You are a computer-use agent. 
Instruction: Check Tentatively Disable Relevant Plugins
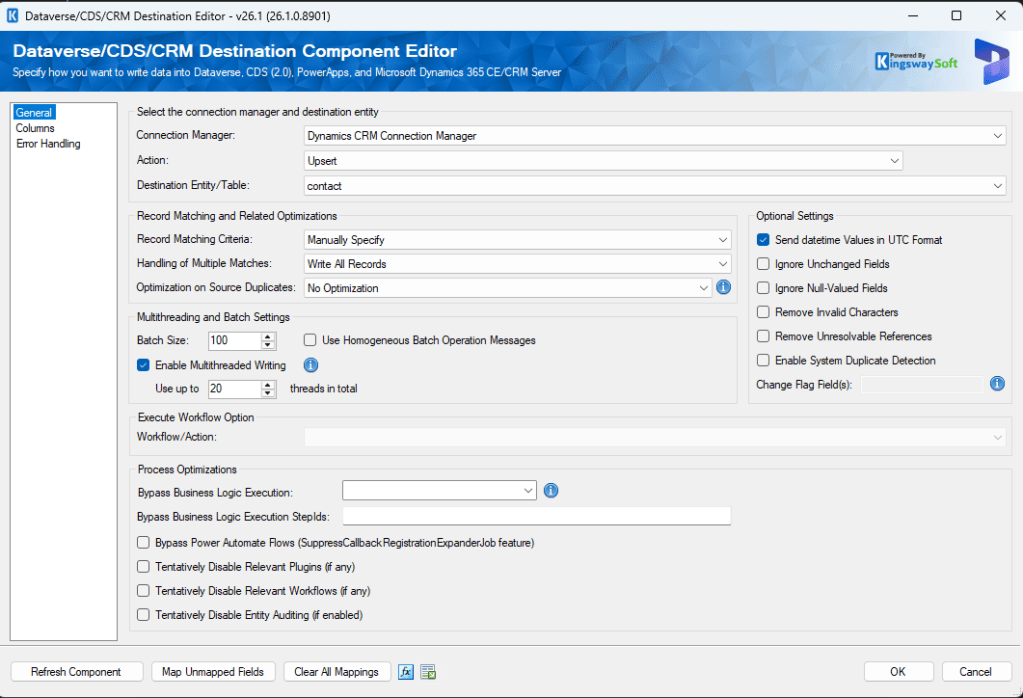tap(143, 567)
